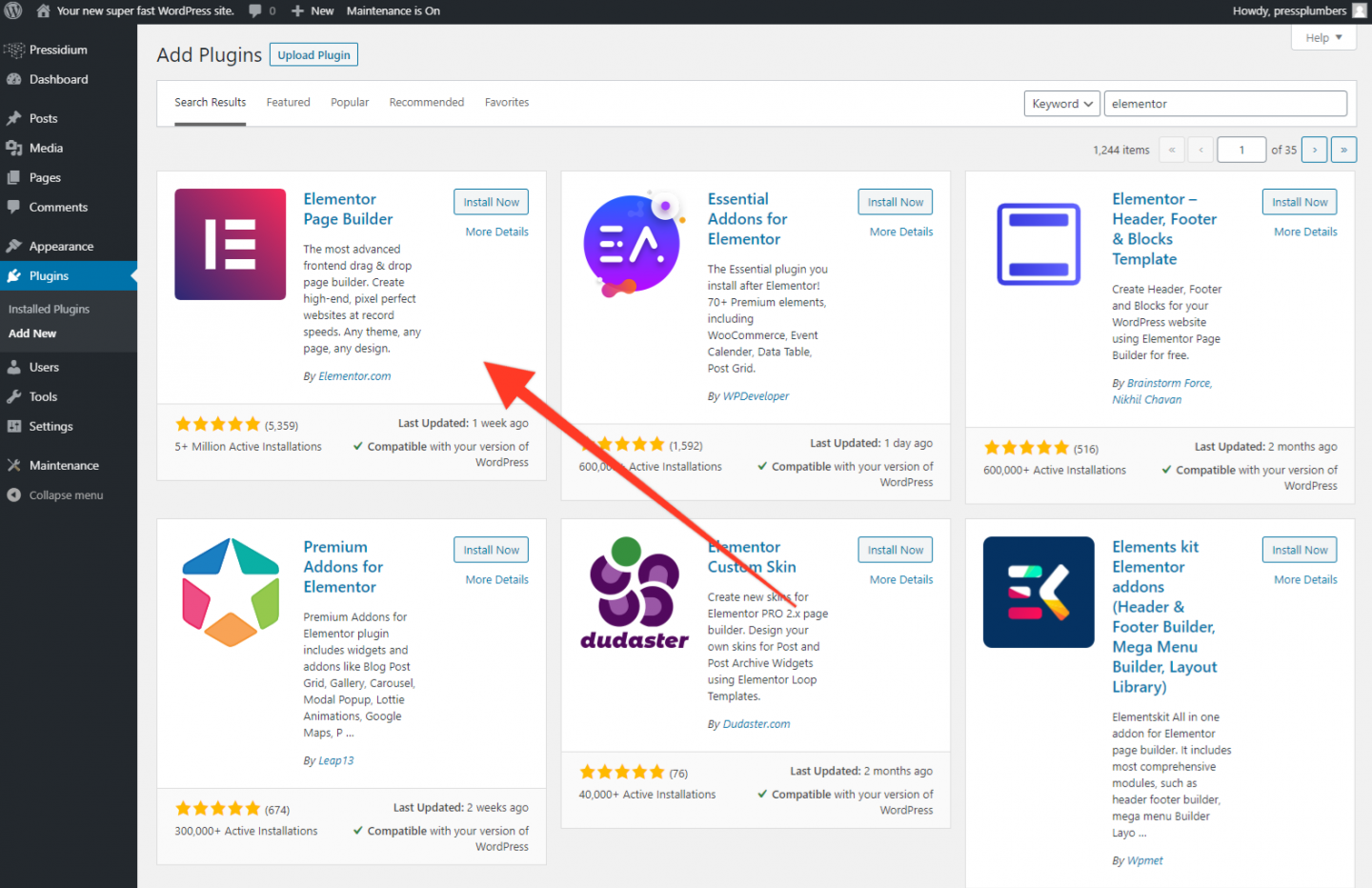Install Elementor Custom Skin now
Screen dimensions: 1372x888
[896, 550]
